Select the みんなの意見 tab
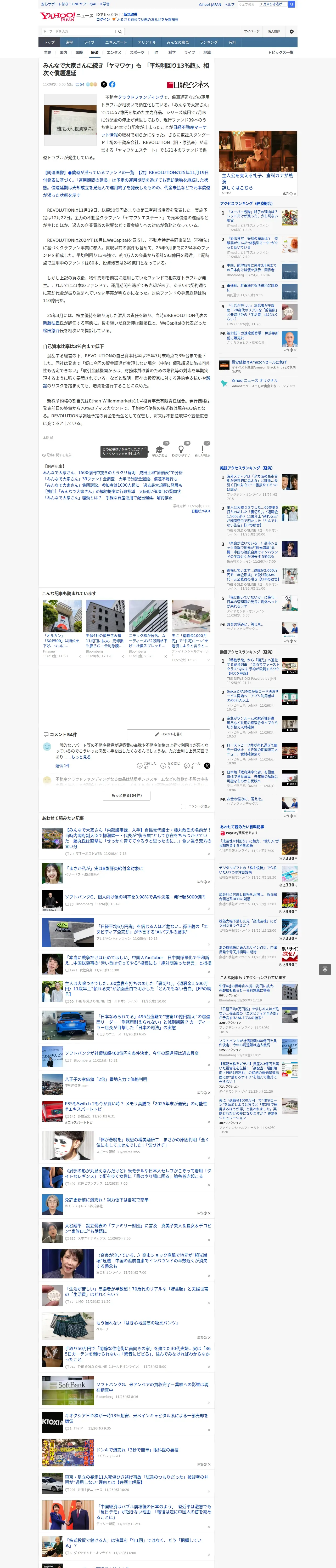This screenshot has width=336, height=1568. 178,43
